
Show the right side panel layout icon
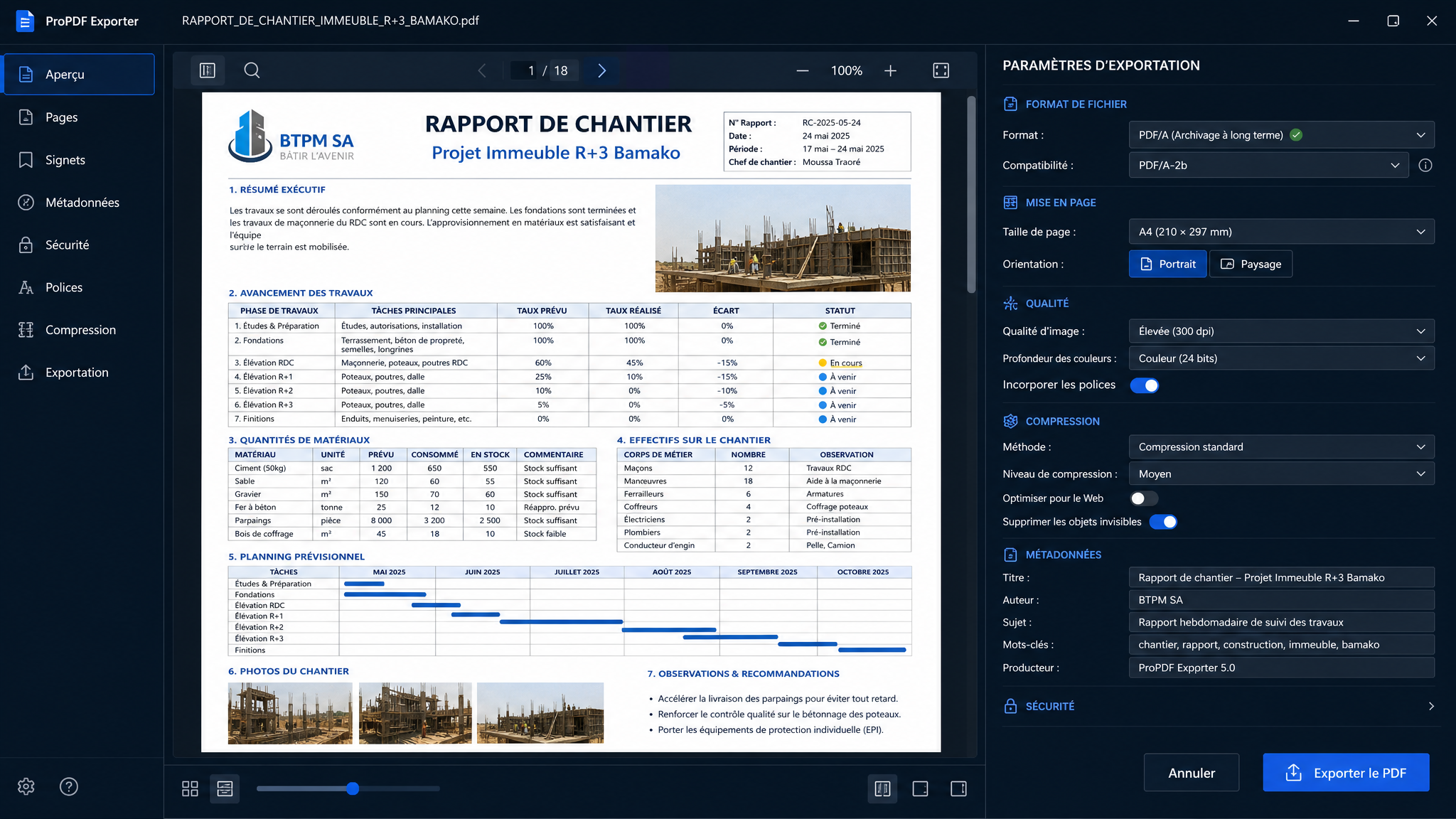click(x=958, y=788)
